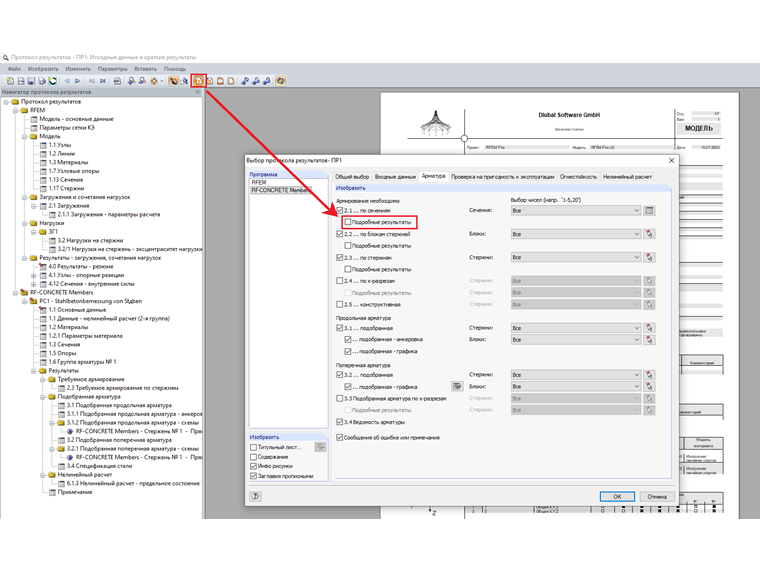Click the first toolbar icon, new protocol page
This screenshot has width=760, height=571.
(x=10, y=81)
